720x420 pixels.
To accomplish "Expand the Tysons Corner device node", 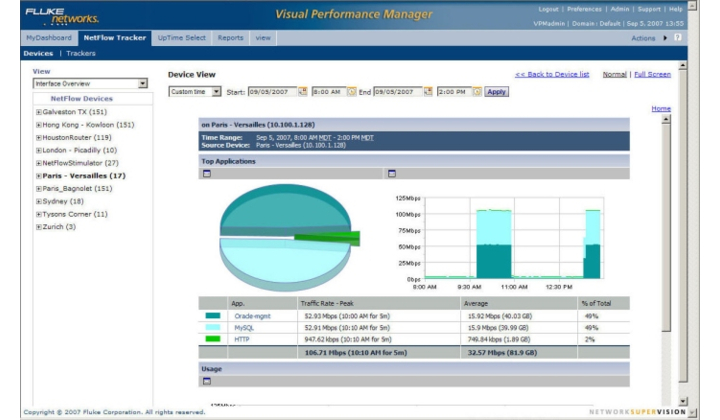I will (39, 214).
